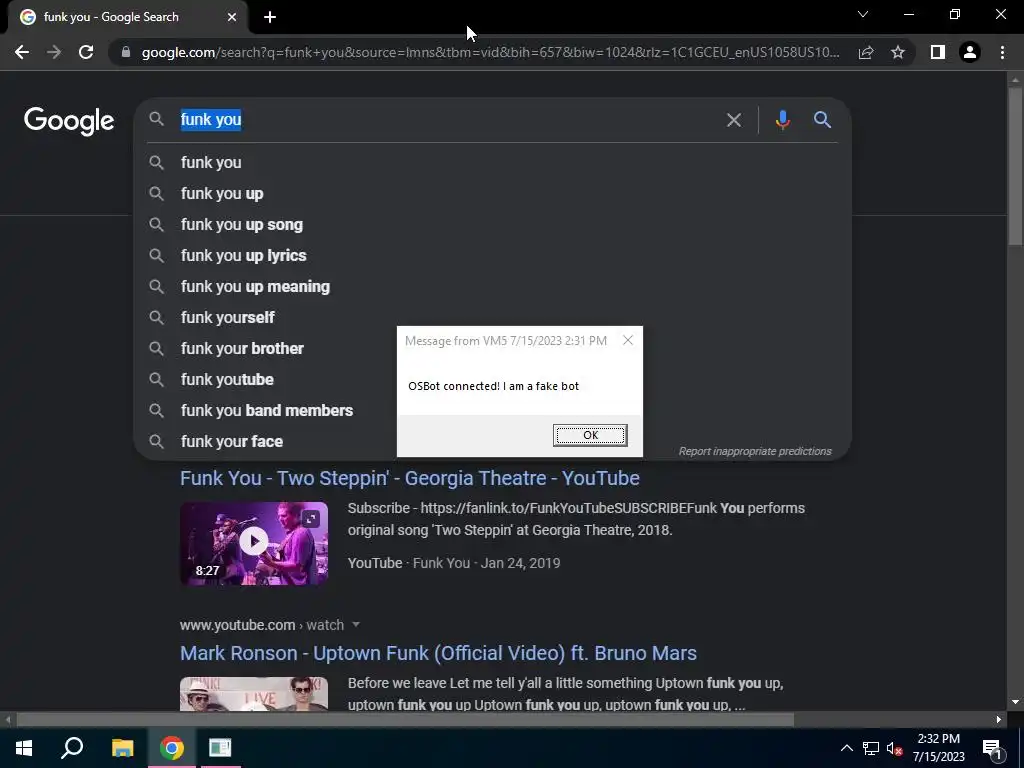Viewport: 1024px width, 768px height.
Task: Click the horizontal scrollbar right arrow
Action: coord(999,720)
